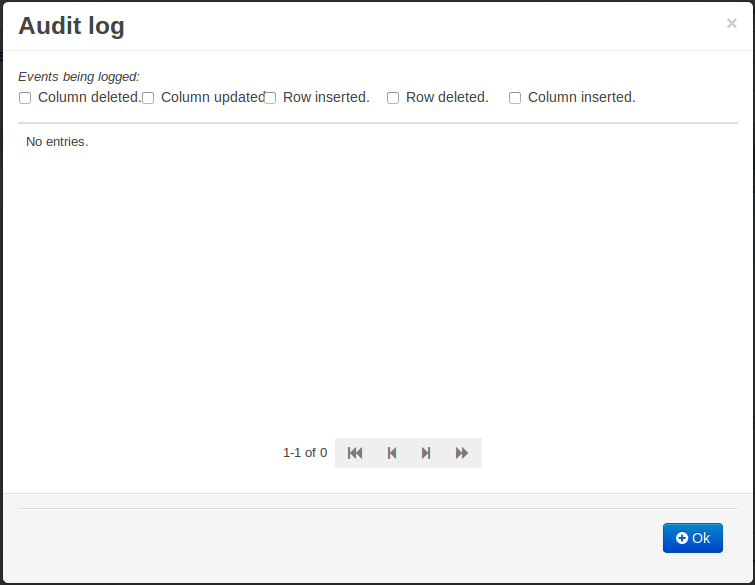This screenshot has width=755, height=585.
Task: Click the "Row inserted." label text
Action: [326, 97]
